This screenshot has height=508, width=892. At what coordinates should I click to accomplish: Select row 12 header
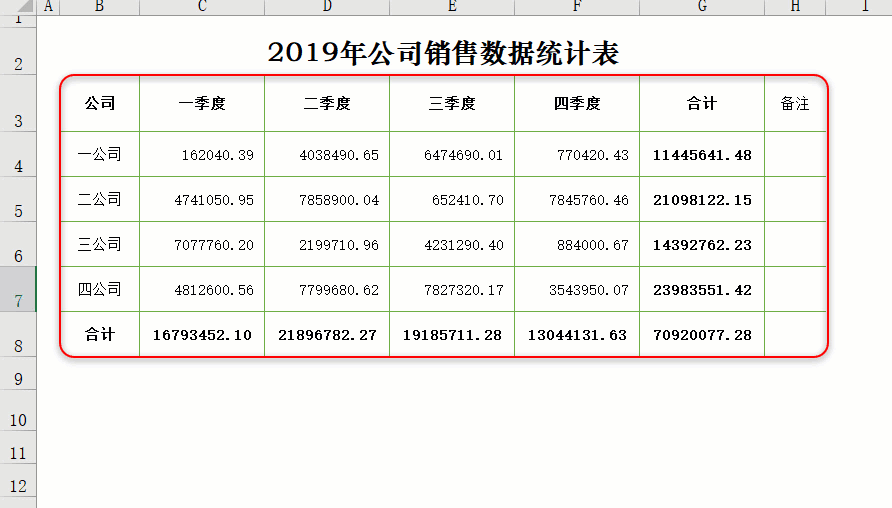click(x=18, y=481)
